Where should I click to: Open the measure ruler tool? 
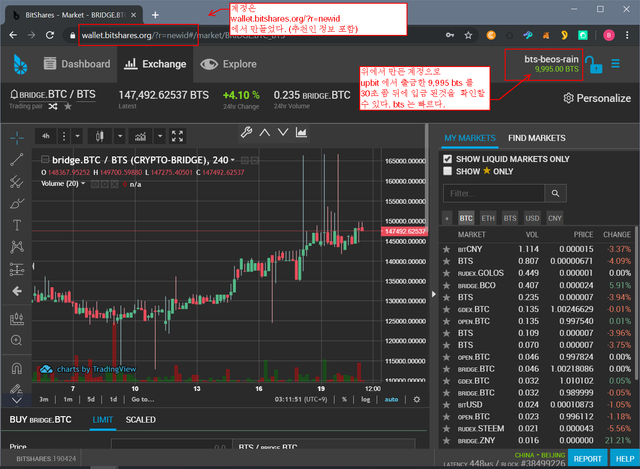point(17,318)
